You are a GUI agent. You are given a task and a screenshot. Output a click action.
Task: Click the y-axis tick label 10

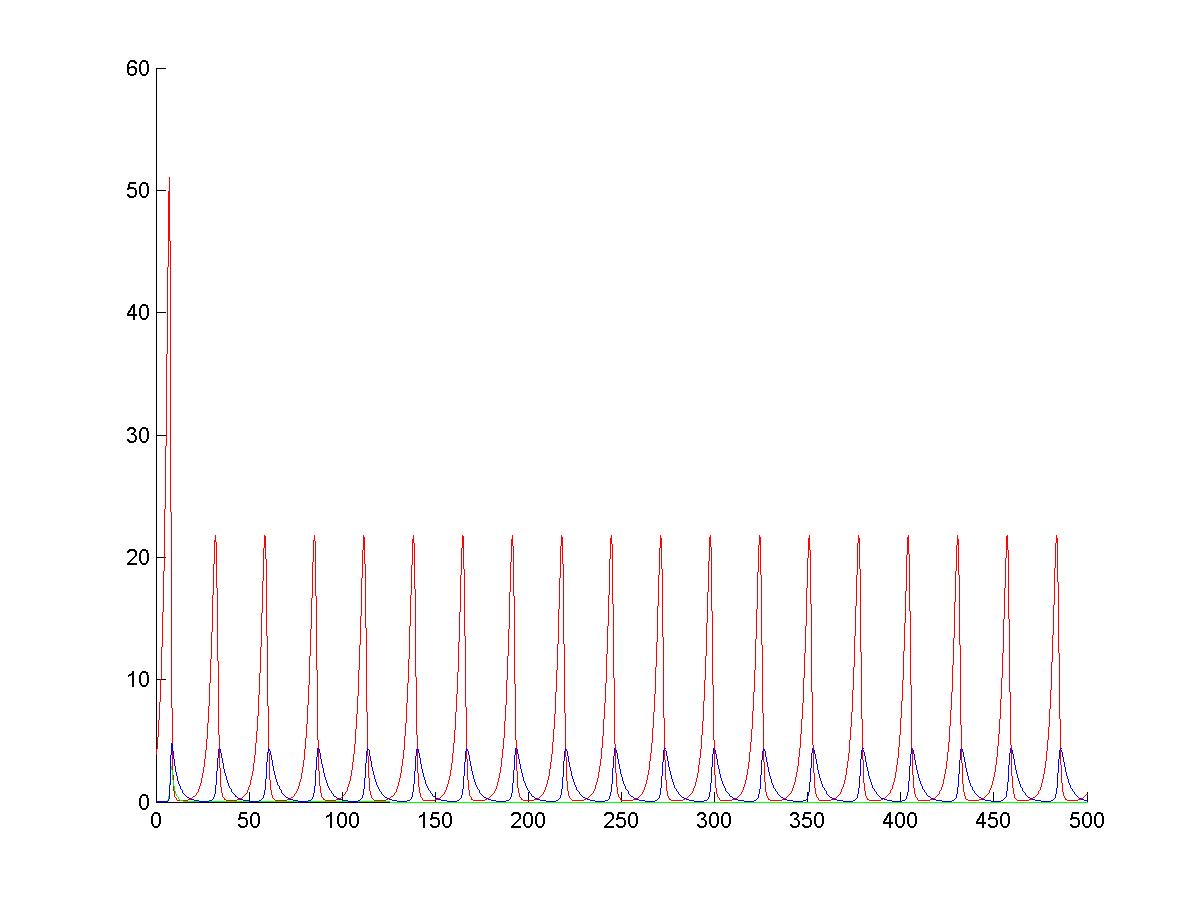[x=138, y=680]
